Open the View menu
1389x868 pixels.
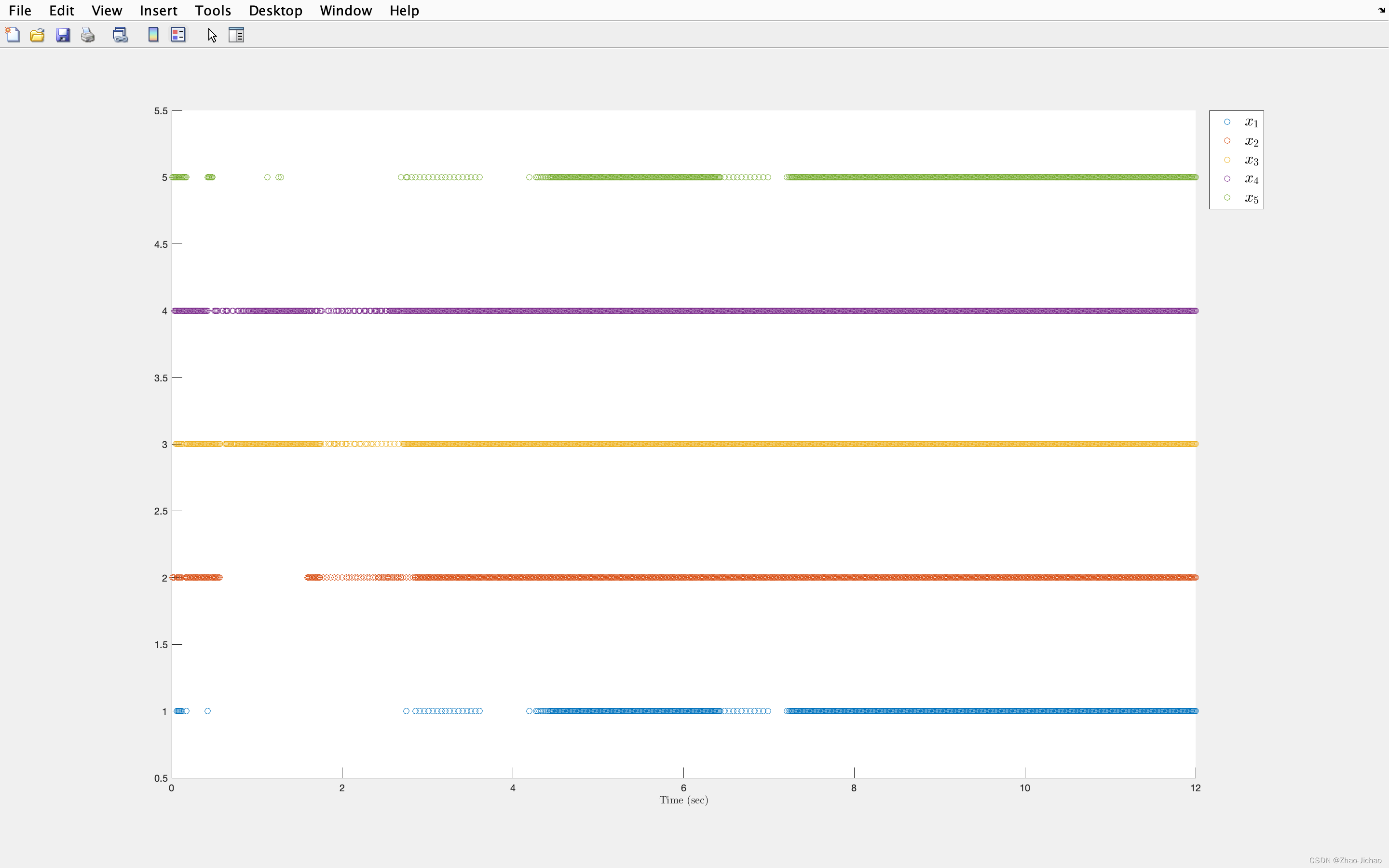pyautogui.click(x=107, y=10)
